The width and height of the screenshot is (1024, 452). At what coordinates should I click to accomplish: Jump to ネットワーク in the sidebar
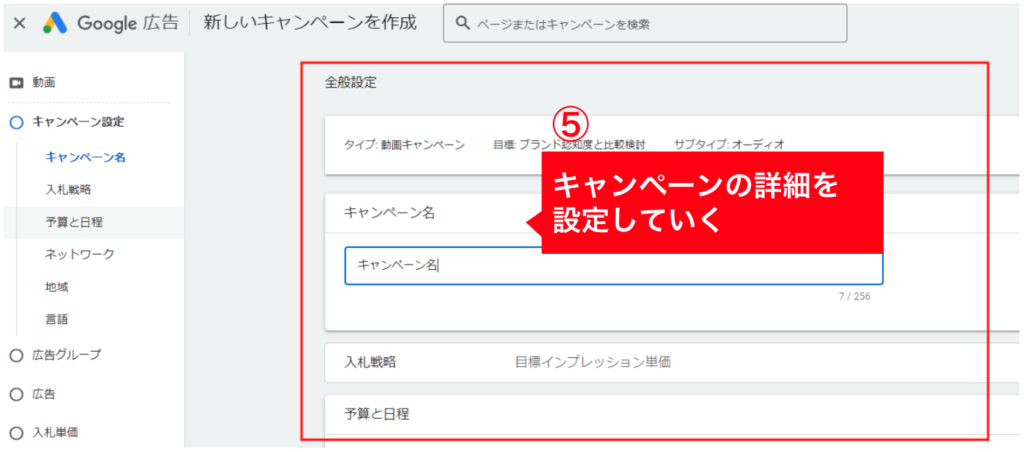pyautogui.click(x=79, y=254)
